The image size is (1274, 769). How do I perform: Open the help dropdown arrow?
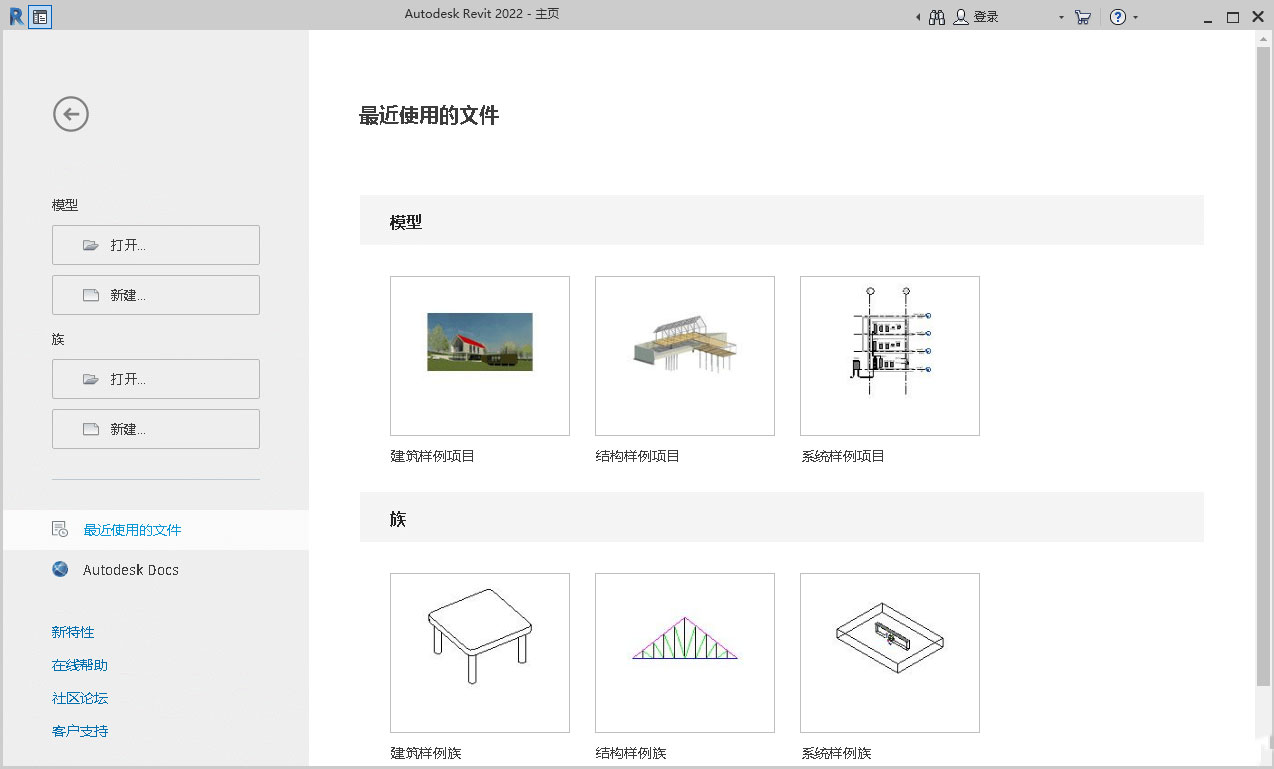point(1134,17)
